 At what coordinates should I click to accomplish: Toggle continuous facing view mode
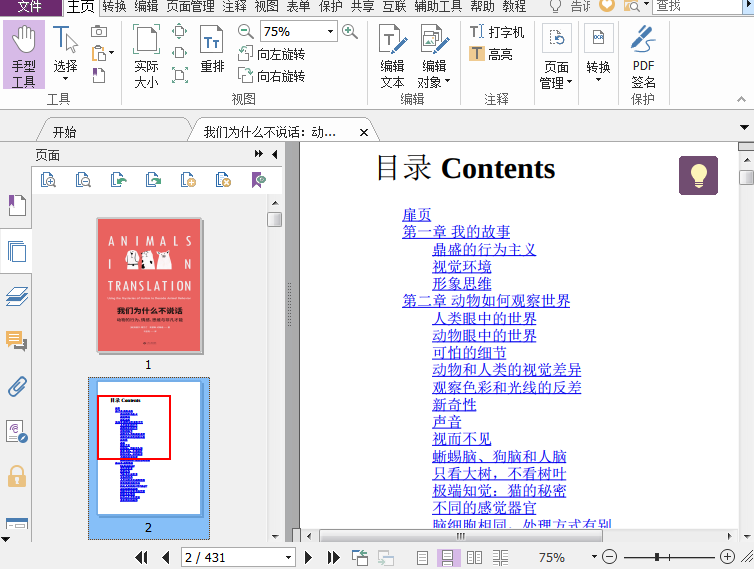500,558
